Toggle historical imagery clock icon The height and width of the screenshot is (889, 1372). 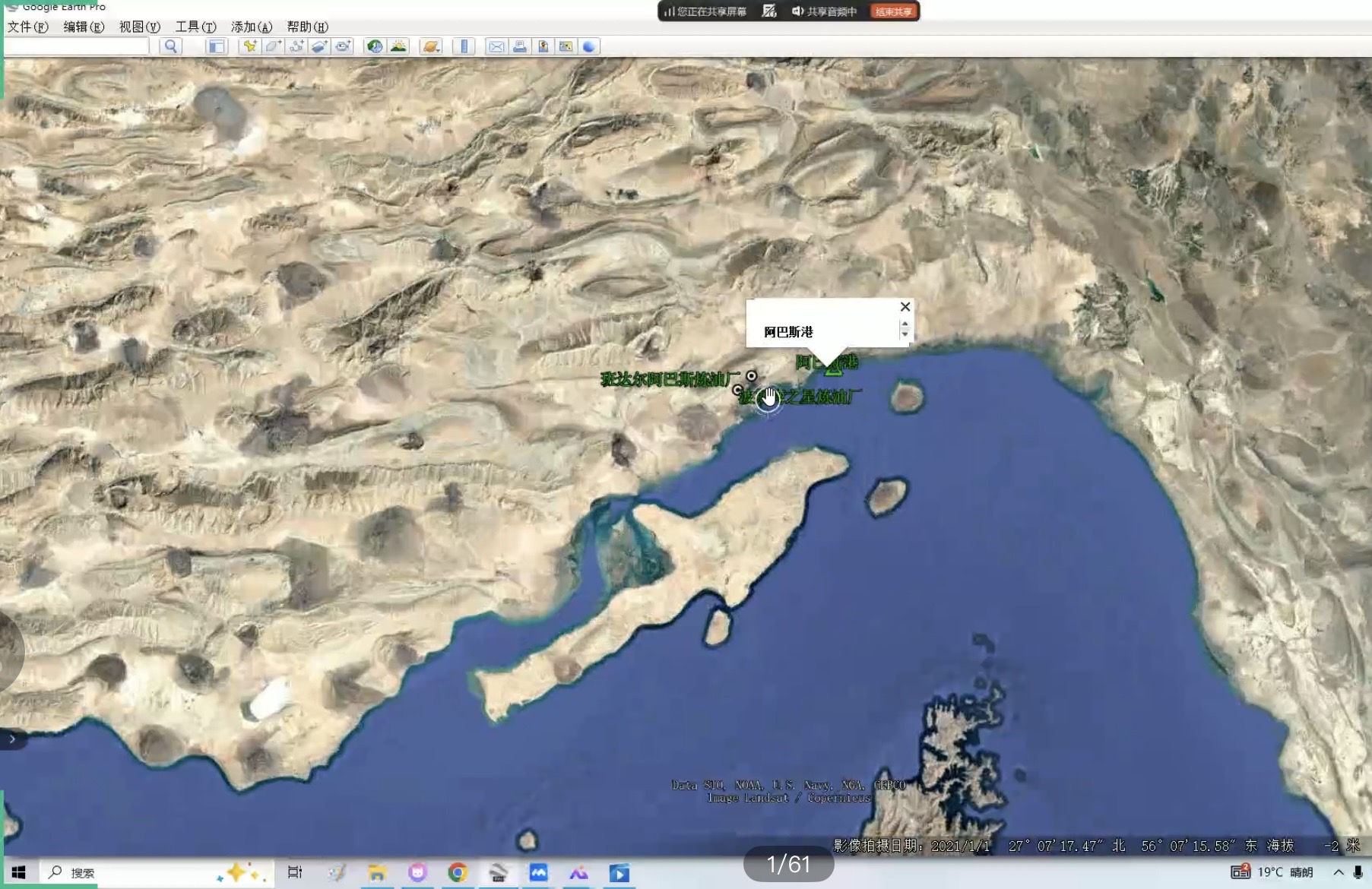click(375, 46)
